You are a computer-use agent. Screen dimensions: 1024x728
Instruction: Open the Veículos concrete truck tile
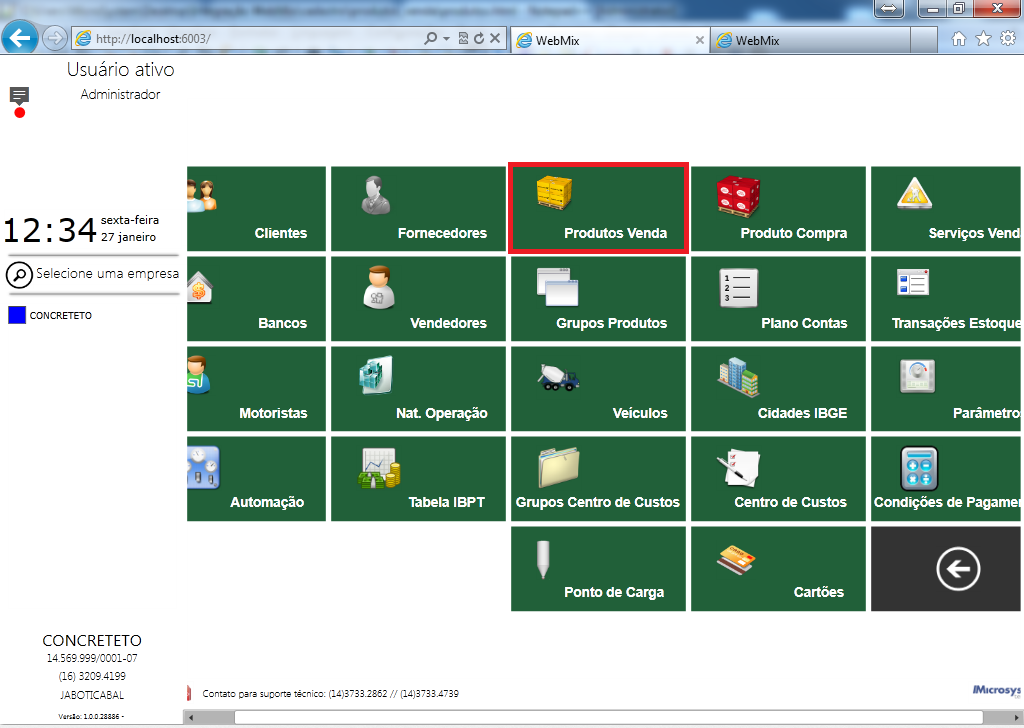point(598,388)
